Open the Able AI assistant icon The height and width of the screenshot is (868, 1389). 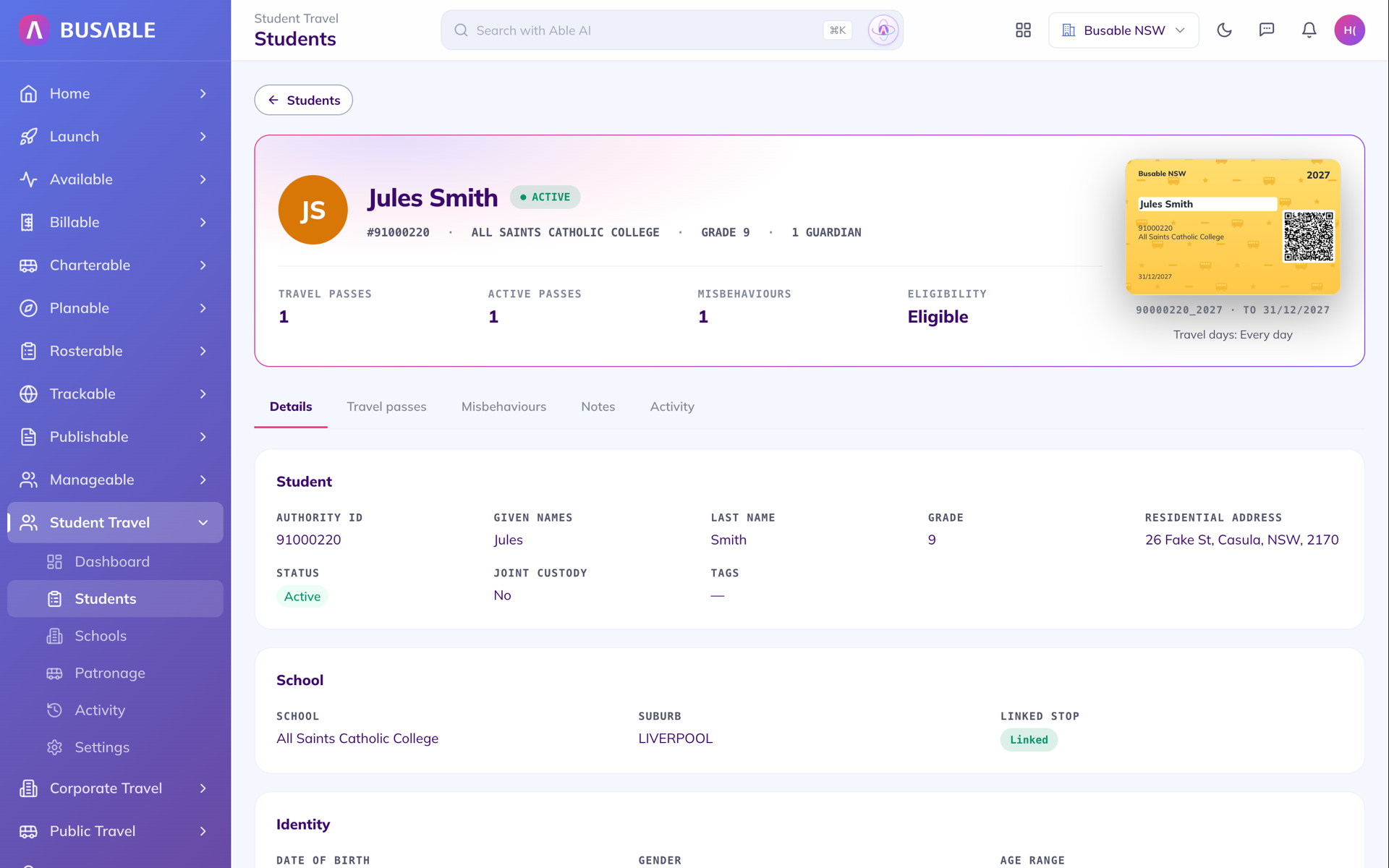point(883,30)
